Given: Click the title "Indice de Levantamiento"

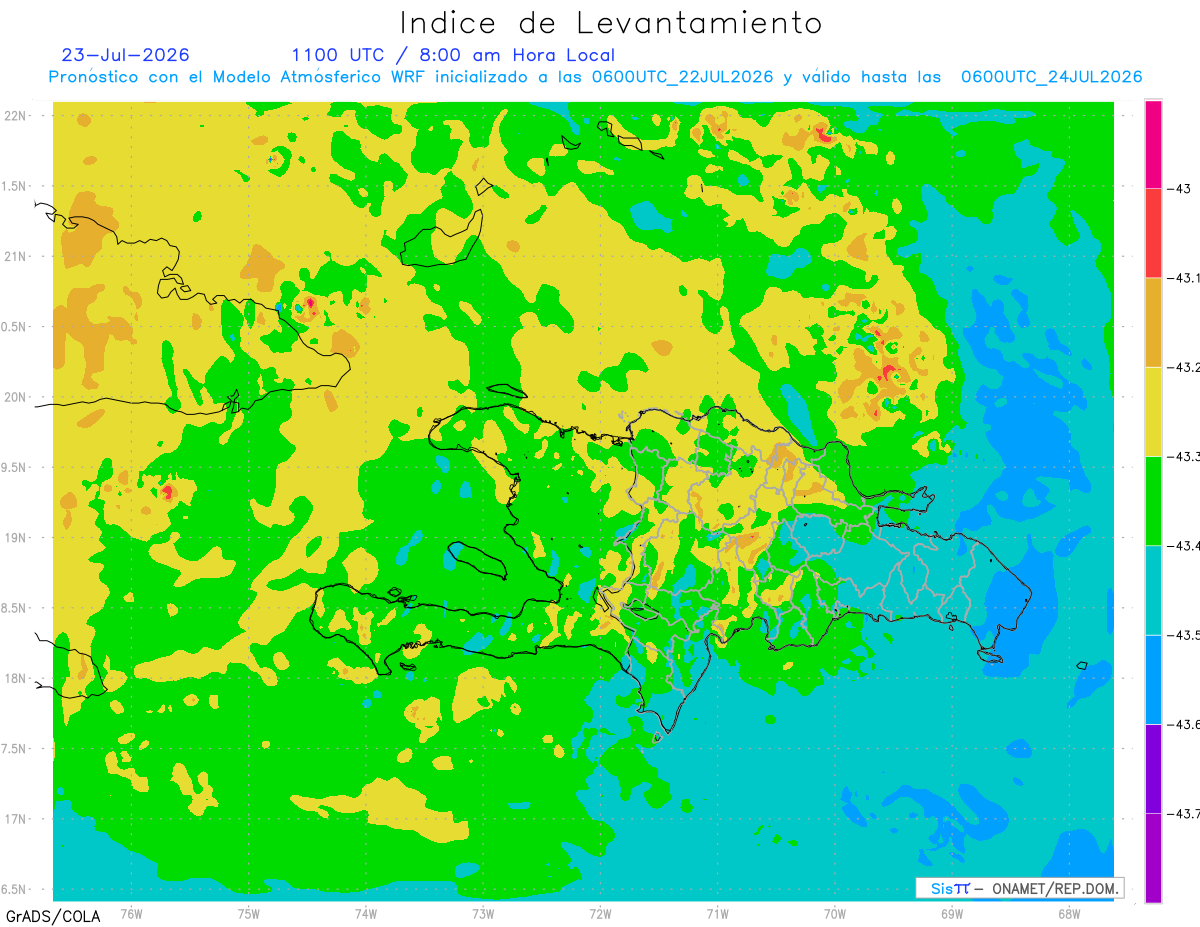Looking at the screenshot, I should tap(610, 23).
